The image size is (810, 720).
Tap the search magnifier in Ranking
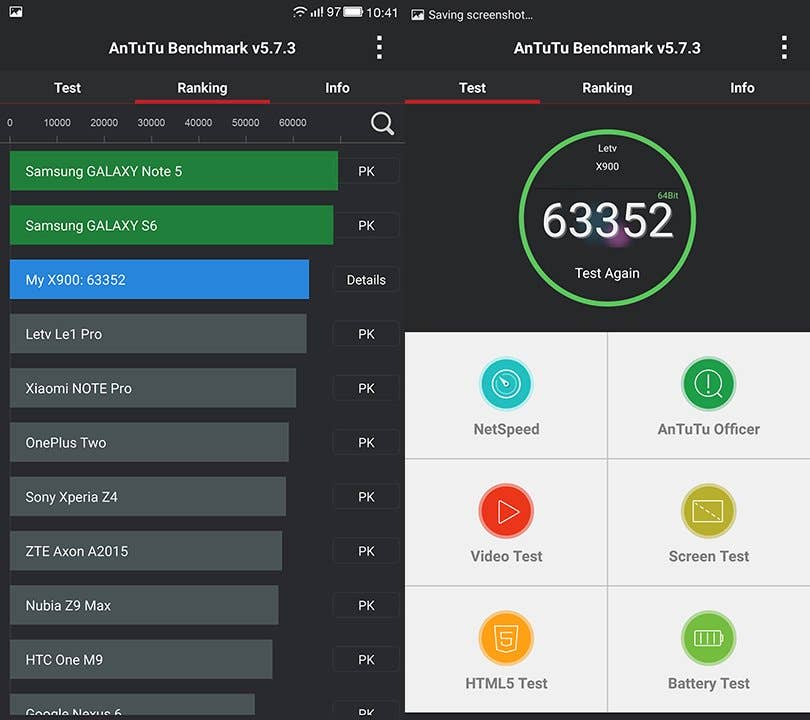382,124
